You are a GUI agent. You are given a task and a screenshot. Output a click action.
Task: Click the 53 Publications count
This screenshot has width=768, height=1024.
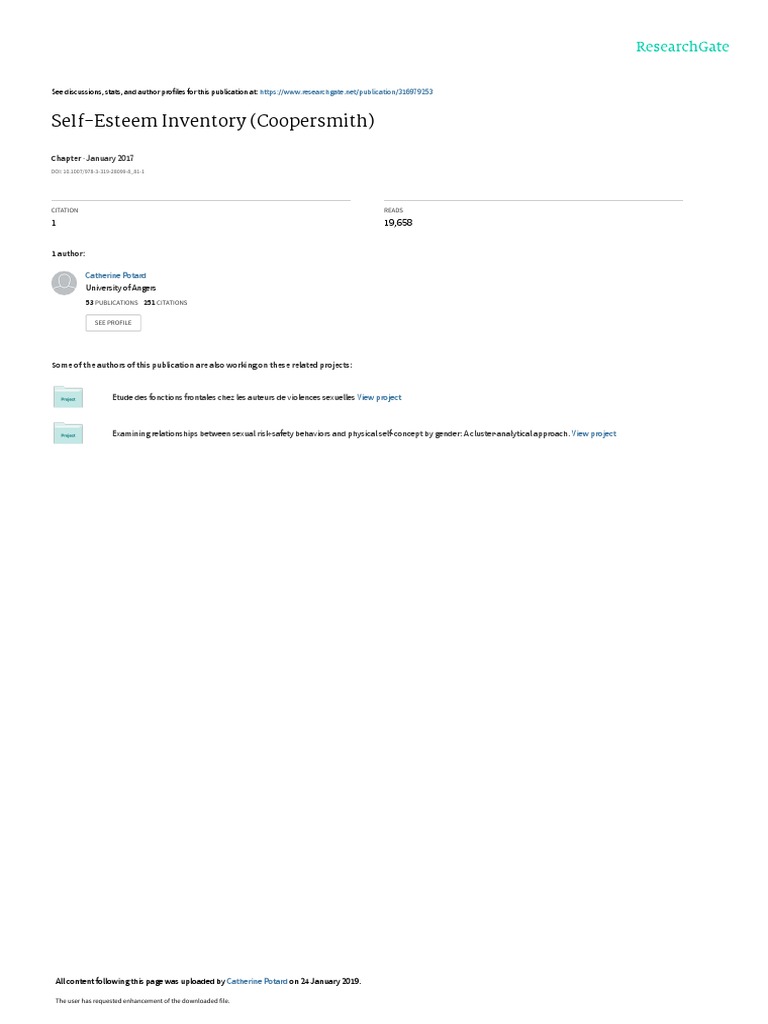point(112,303)
